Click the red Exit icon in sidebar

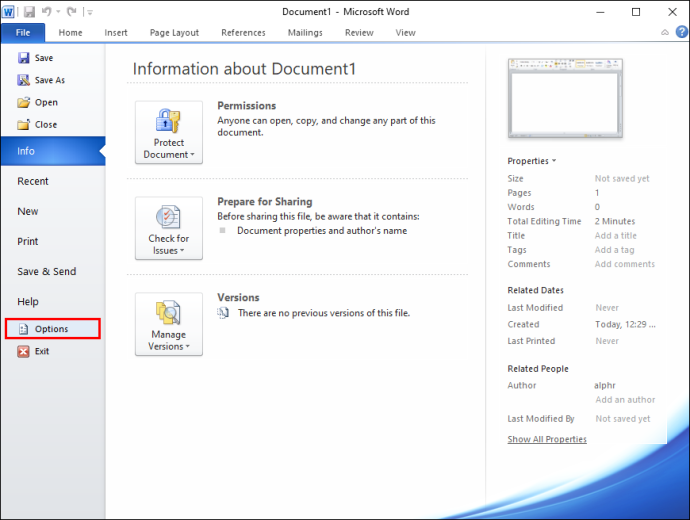[x=23, y=351]
